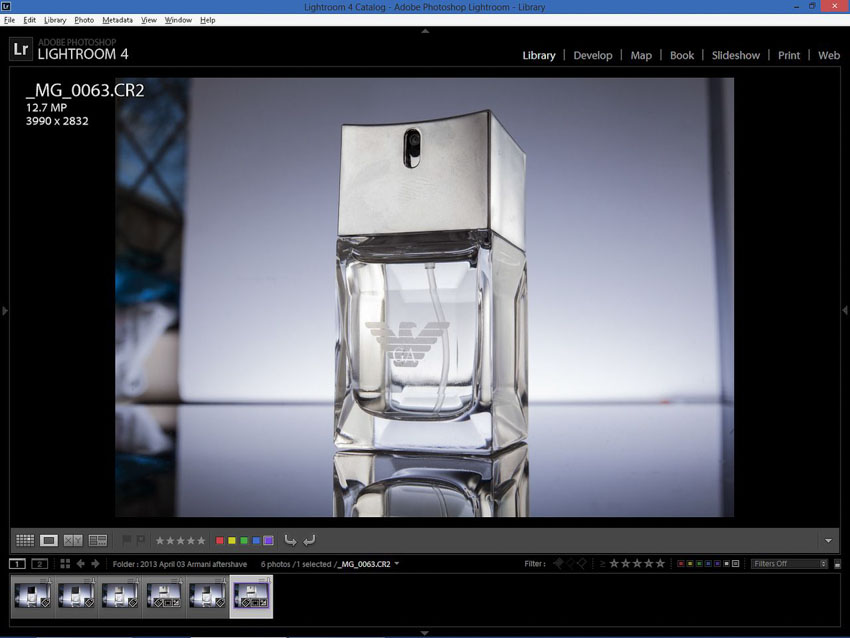This screenshot has height=638, width=850.
Task: Open the File menu
Action: tap(9, 20)
